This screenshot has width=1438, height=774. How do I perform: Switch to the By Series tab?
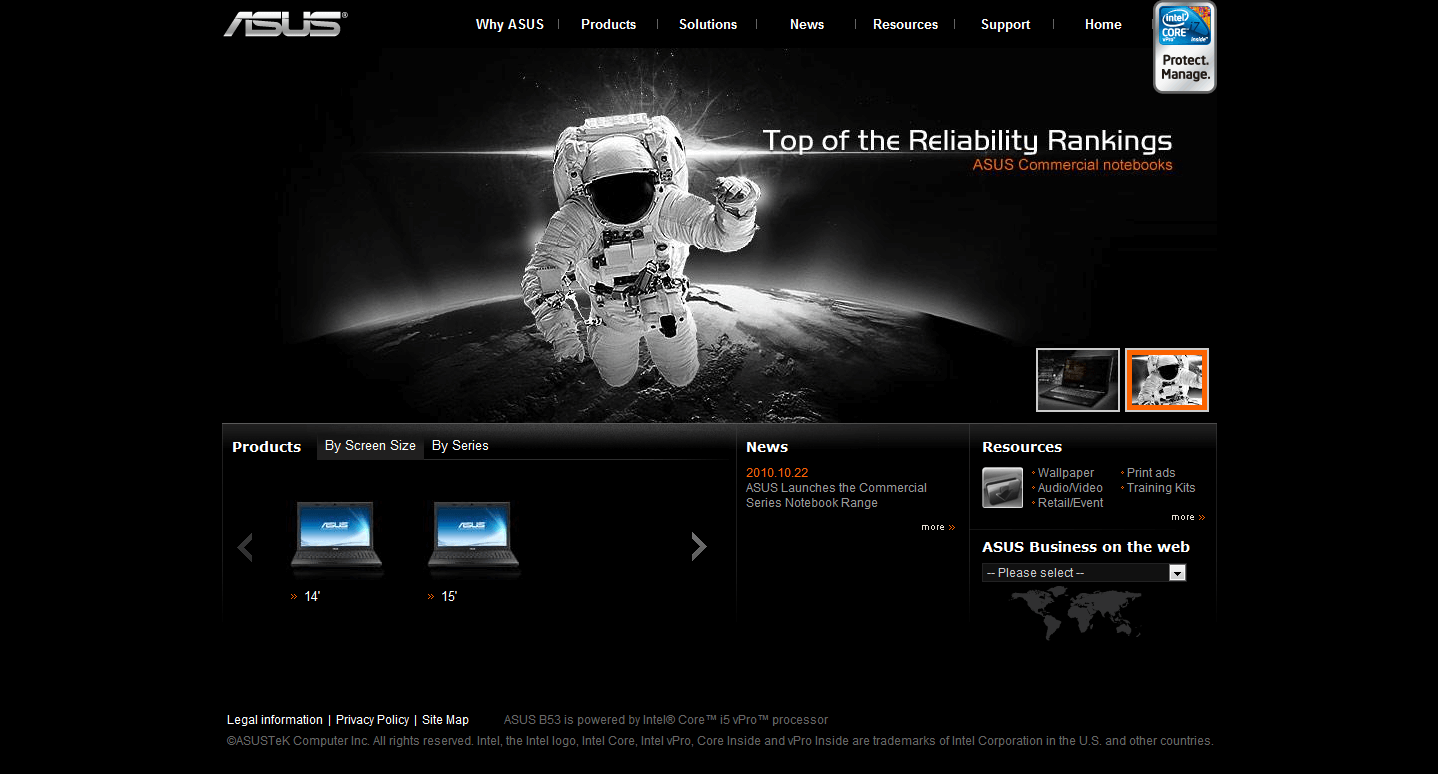point(460,446)
